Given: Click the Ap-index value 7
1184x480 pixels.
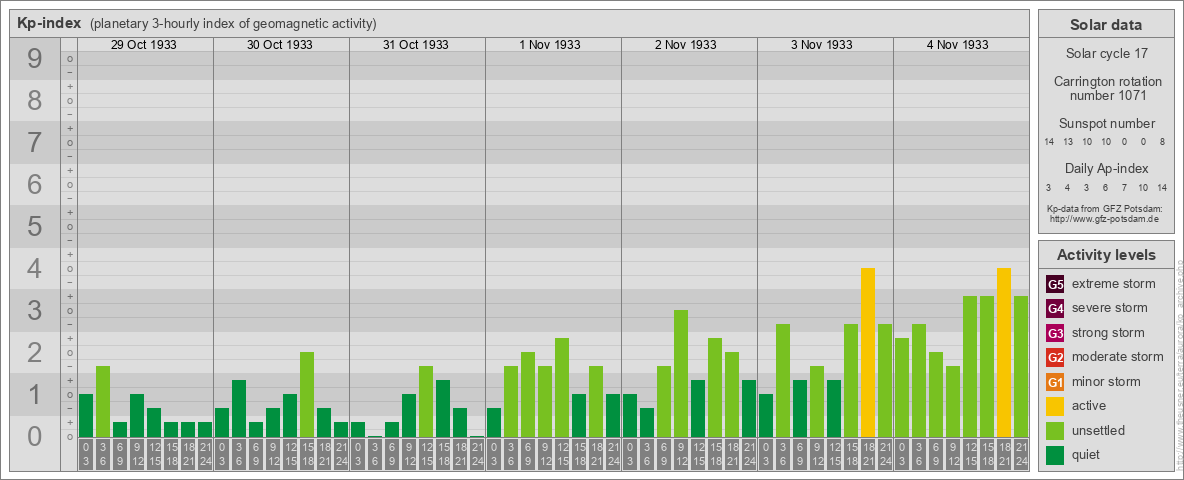Looking at the screenshot, I should (1124, 187).
